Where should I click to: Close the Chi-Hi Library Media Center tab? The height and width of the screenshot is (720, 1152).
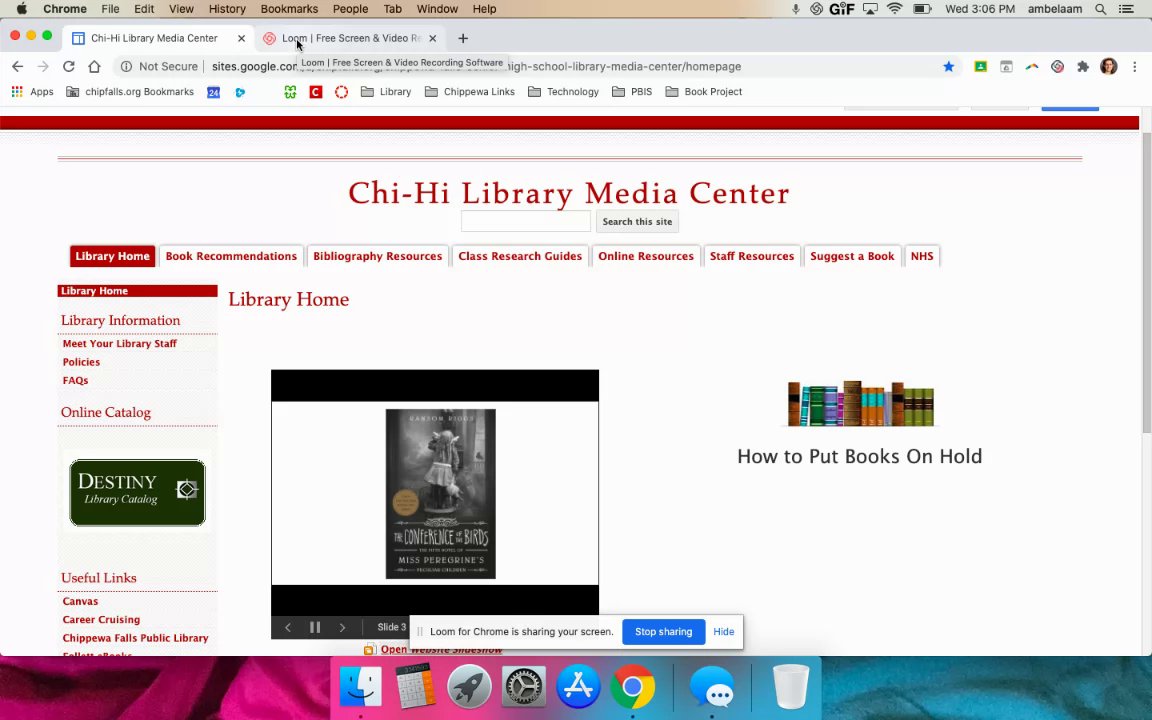241,38
